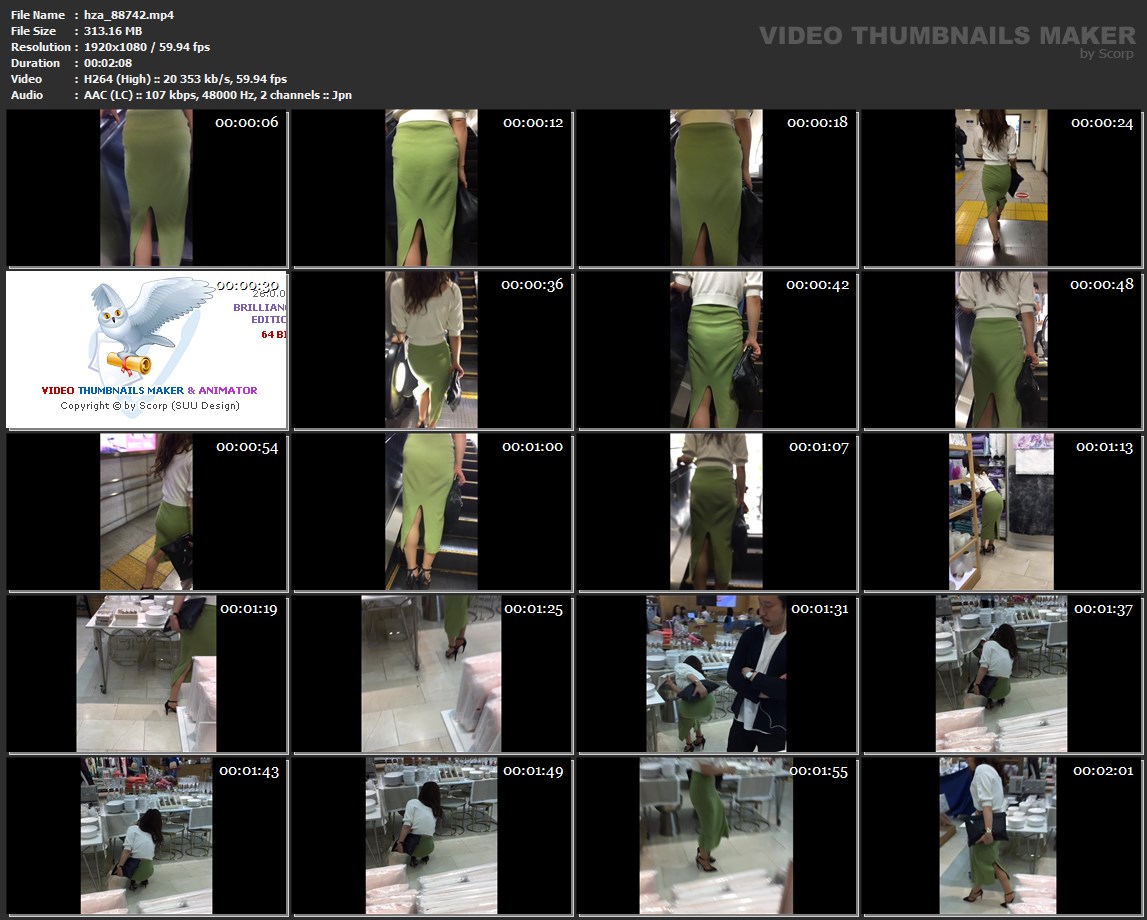Image resolution: width=1147 pixels, height=920 pixels.
Task: Select the thumbnail at 00:01:13
Action: coord(1001,512)
